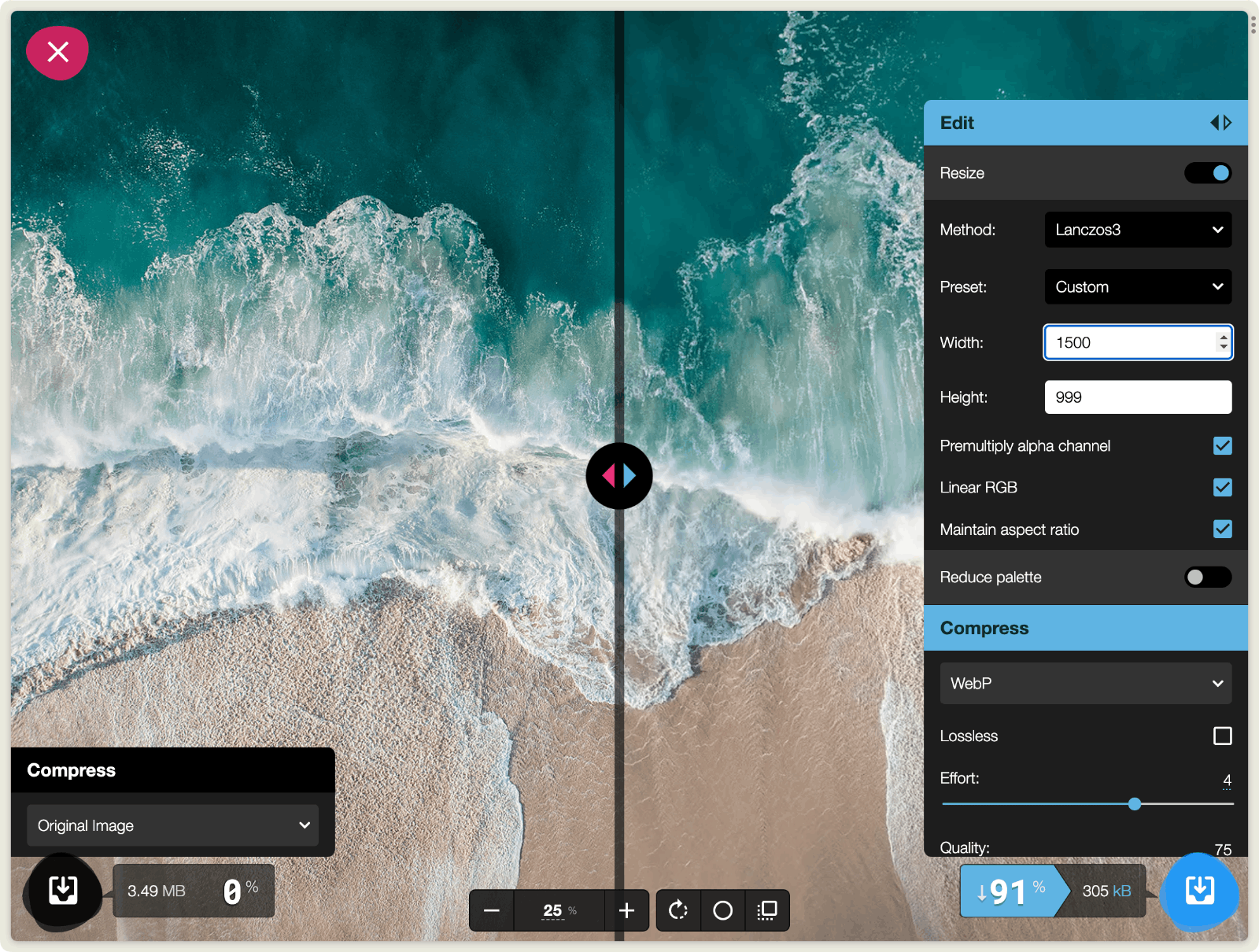Toggle the circle background button
Screen dimensions: 1259x952
click(722, 910)
